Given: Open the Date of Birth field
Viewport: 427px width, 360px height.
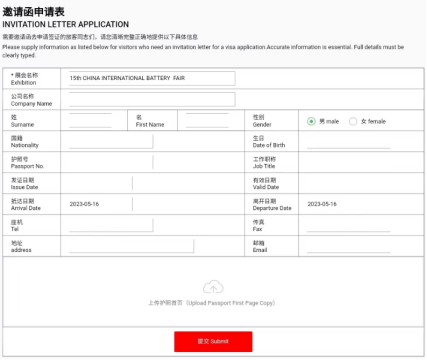Looking at the screenshot, I should point(348,141).
